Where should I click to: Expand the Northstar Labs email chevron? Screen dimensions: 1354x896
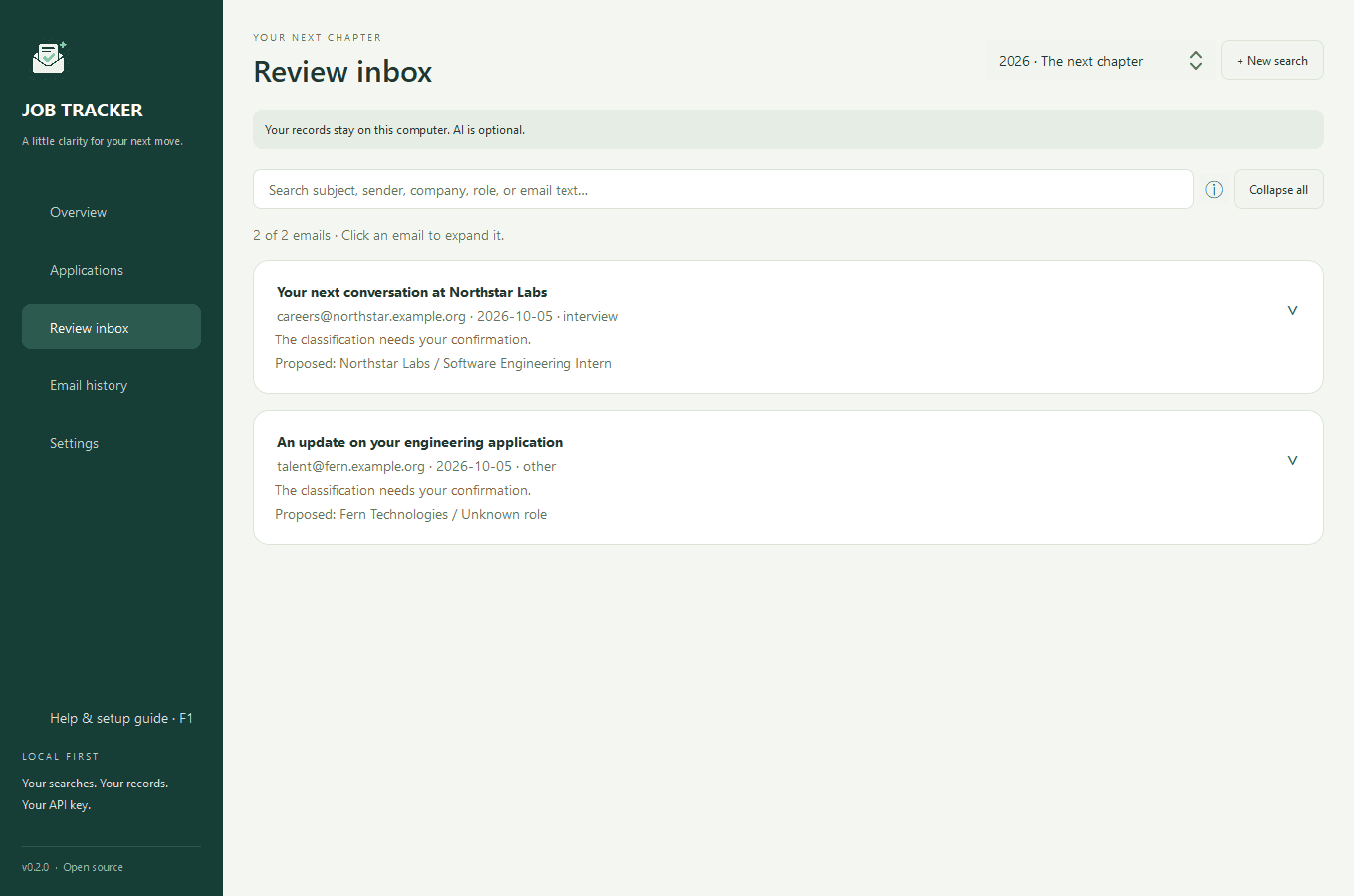1292,310
